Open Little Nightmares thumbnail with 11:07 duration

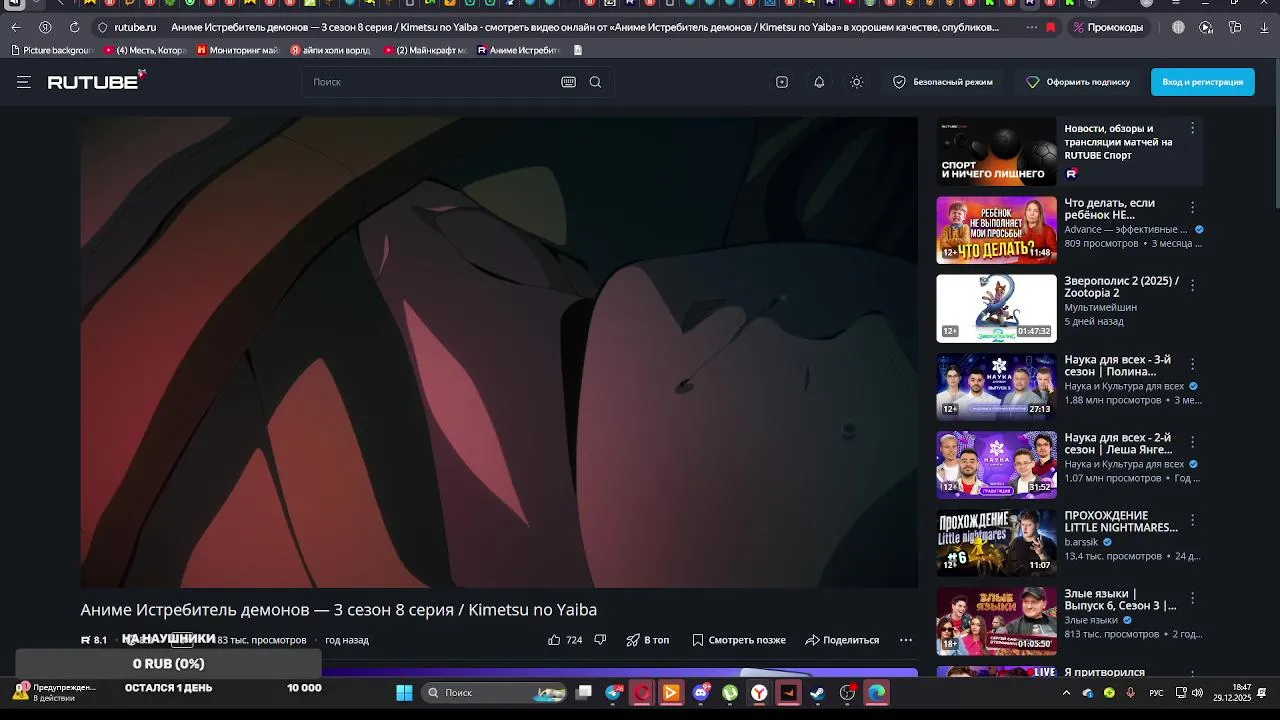(x=996, y=542)
